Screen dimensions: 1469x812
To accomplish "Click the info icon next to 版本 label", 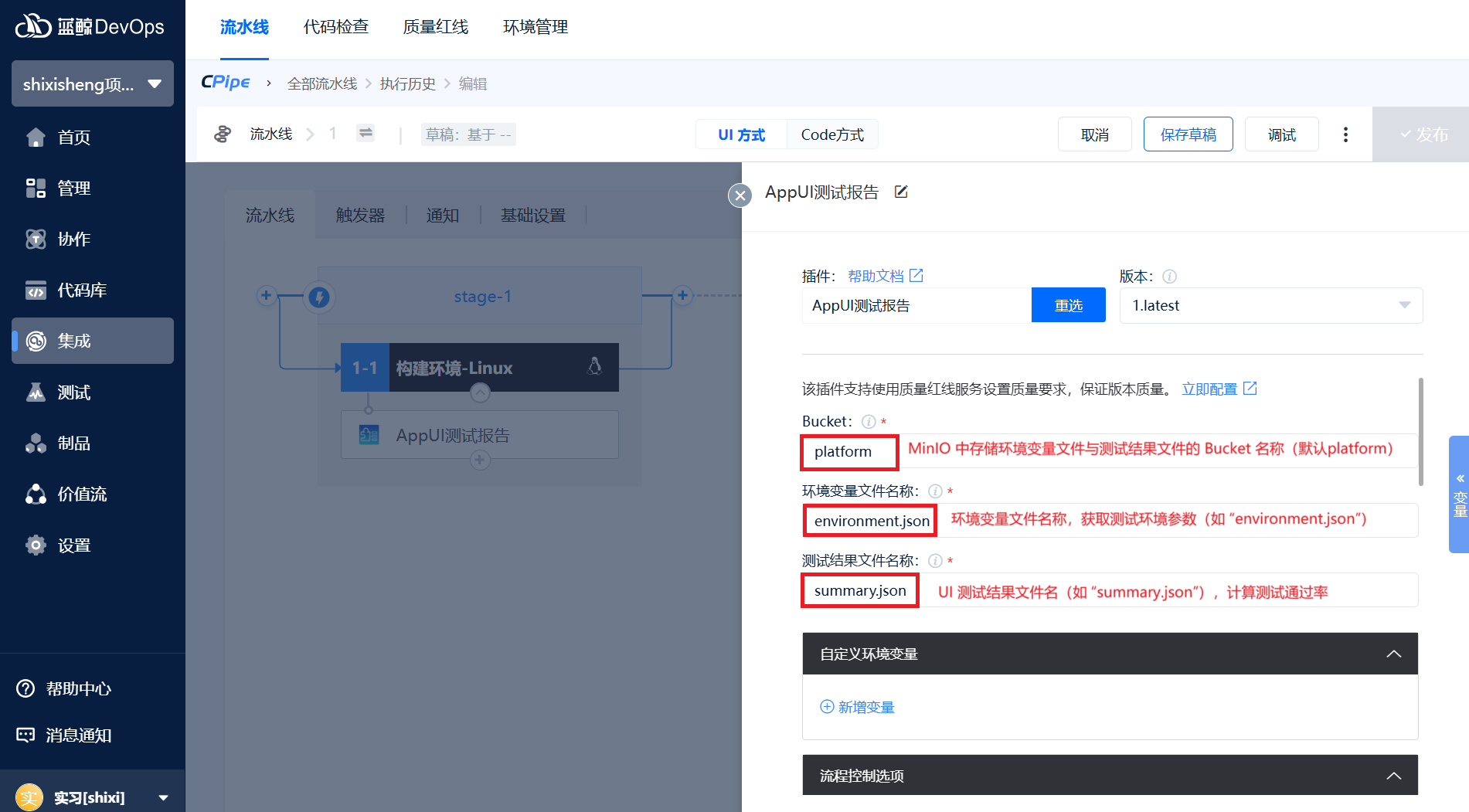I will 1170,277.
